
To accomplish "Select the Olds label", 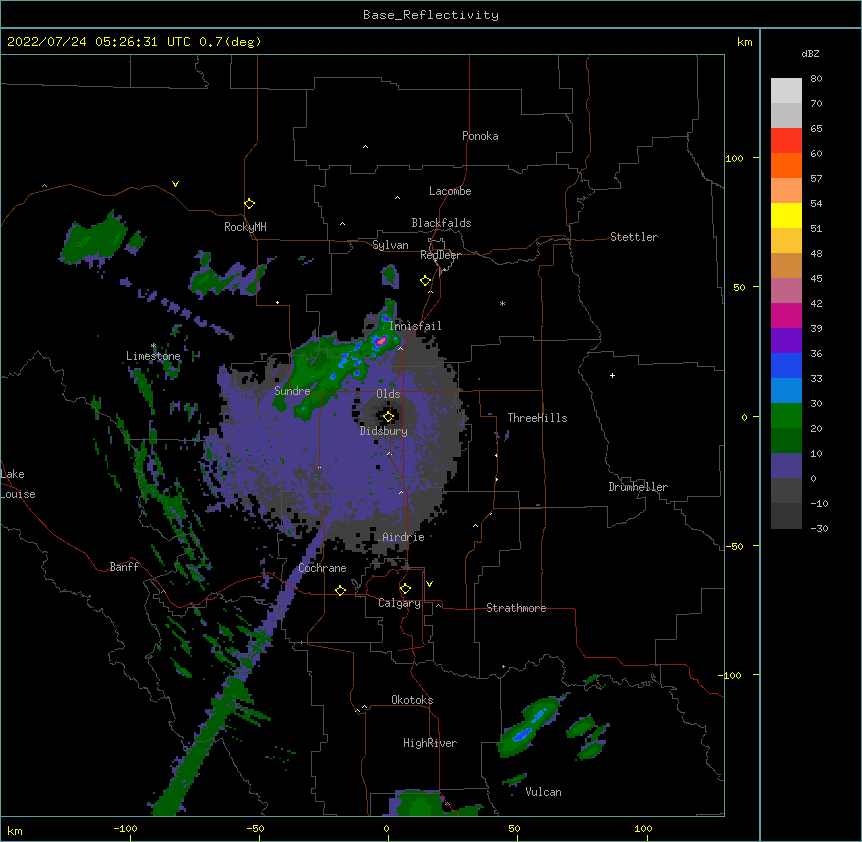I will pyautogui.click(x=388, y=394).
